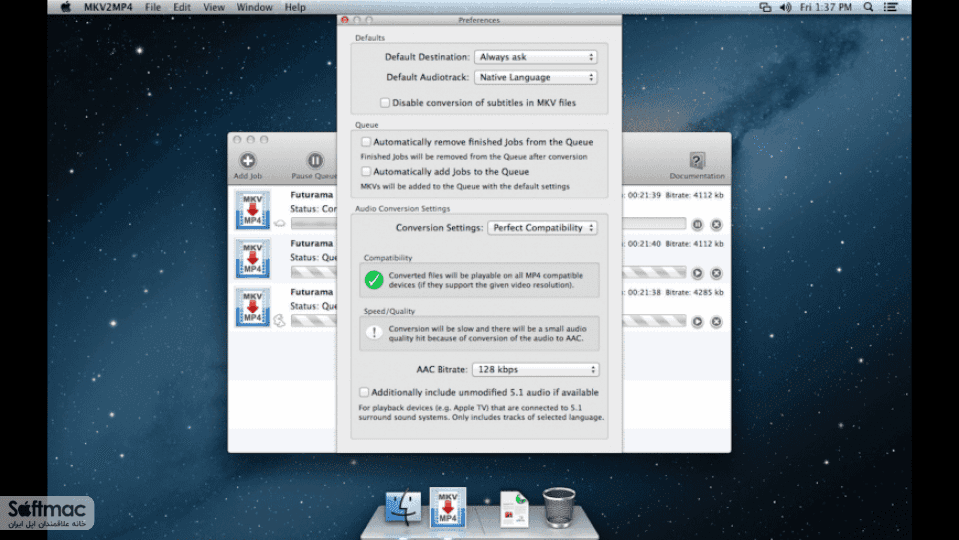Open the document icon in the Dock

[514, 509]
